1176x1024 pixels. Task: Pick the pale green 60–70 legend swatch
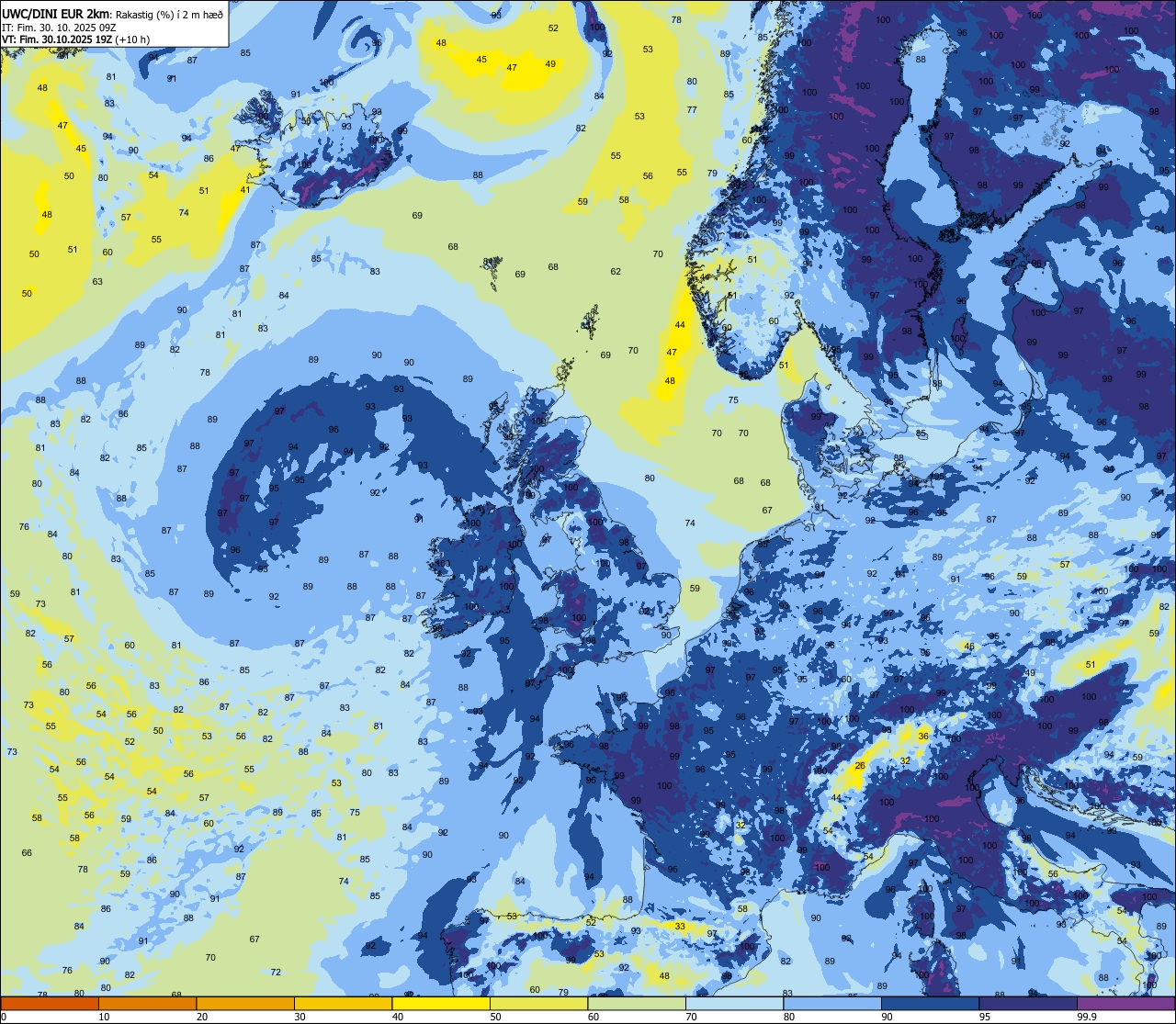pos(637,1003)
